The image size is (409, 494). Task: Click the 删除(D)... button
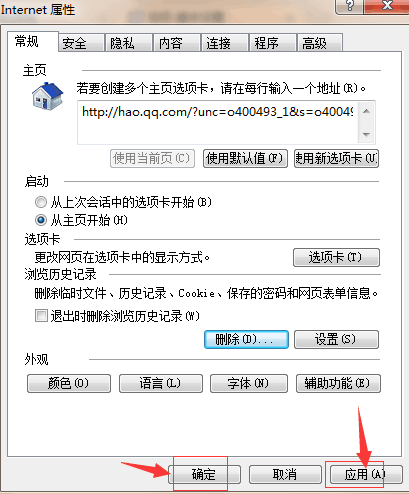pos(246,339)
